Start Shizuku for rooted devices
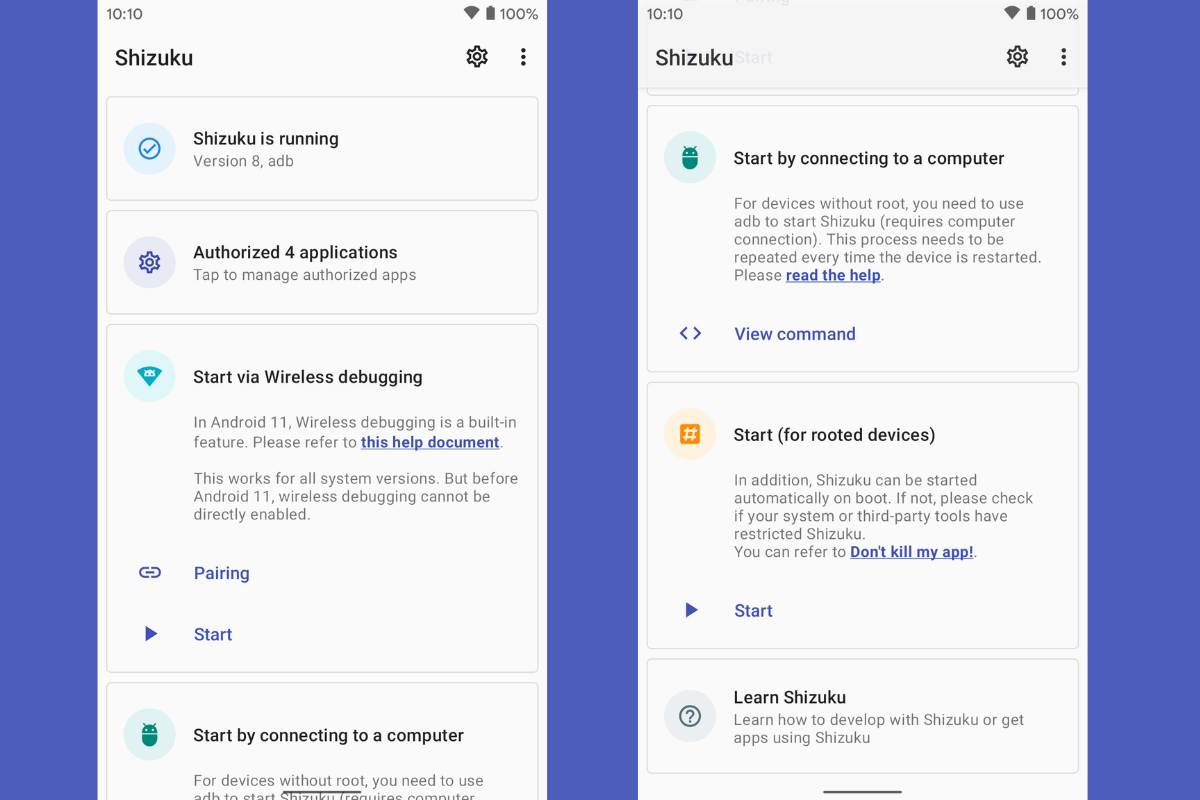Image resolution: width=1200 pixels, height=800 pixels. (753, 610)
